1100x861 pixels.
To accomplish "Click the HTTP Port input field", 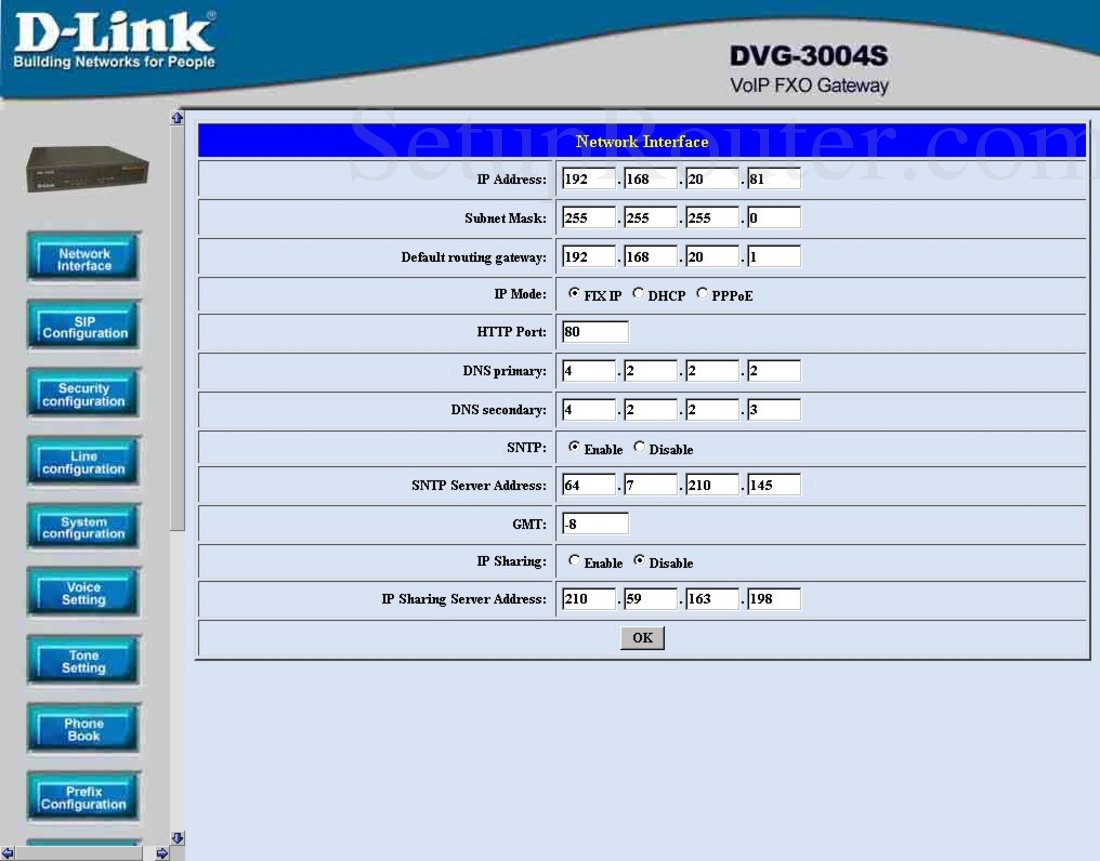I will click(595, 331).
